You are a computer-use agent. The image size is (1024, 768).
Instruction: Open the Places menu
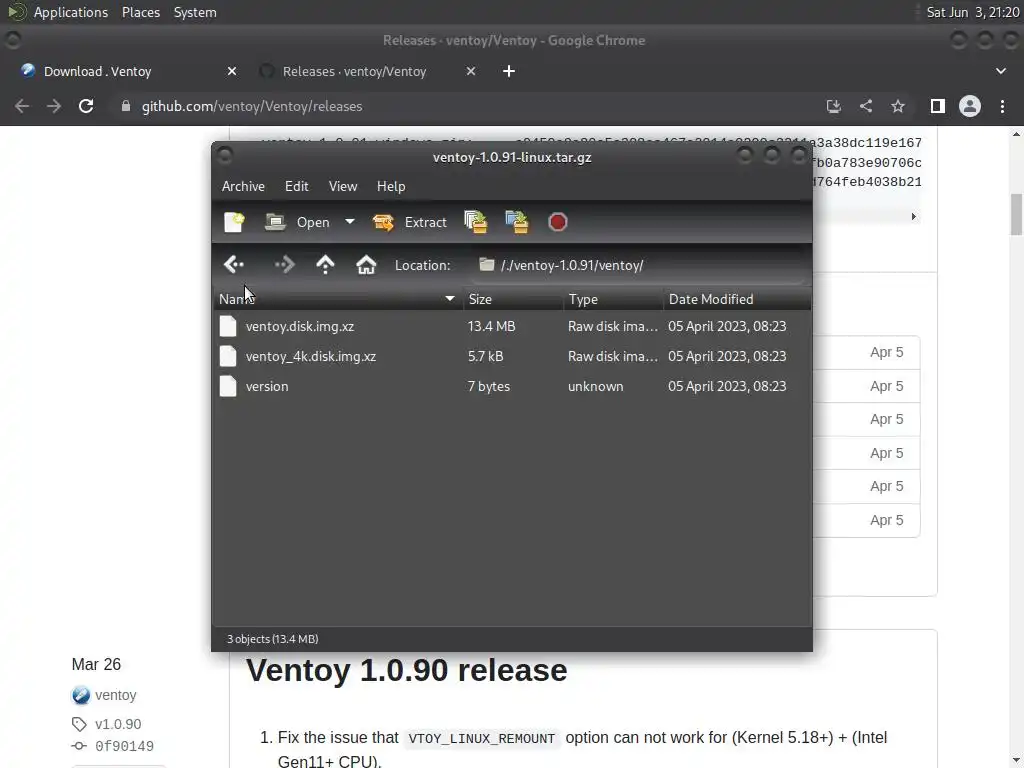click(x=140, y=12)
